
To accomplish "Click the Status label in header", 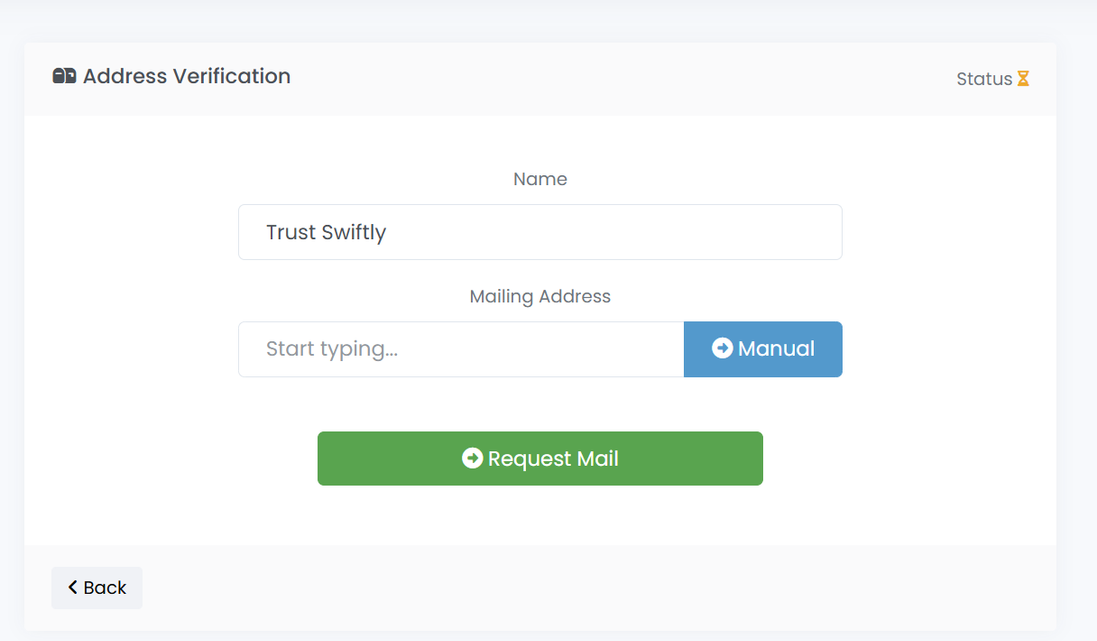I will [984, 79].
